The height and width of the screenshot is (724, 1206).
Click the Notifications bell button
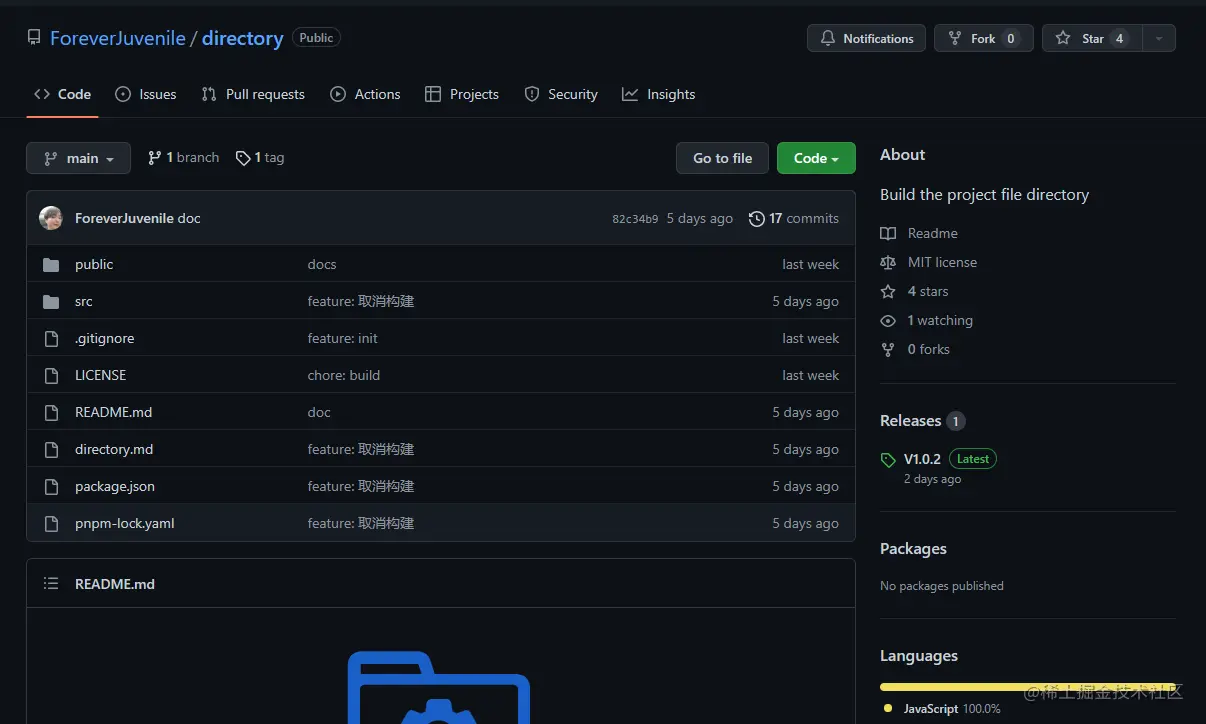click(x=866, y=38)
